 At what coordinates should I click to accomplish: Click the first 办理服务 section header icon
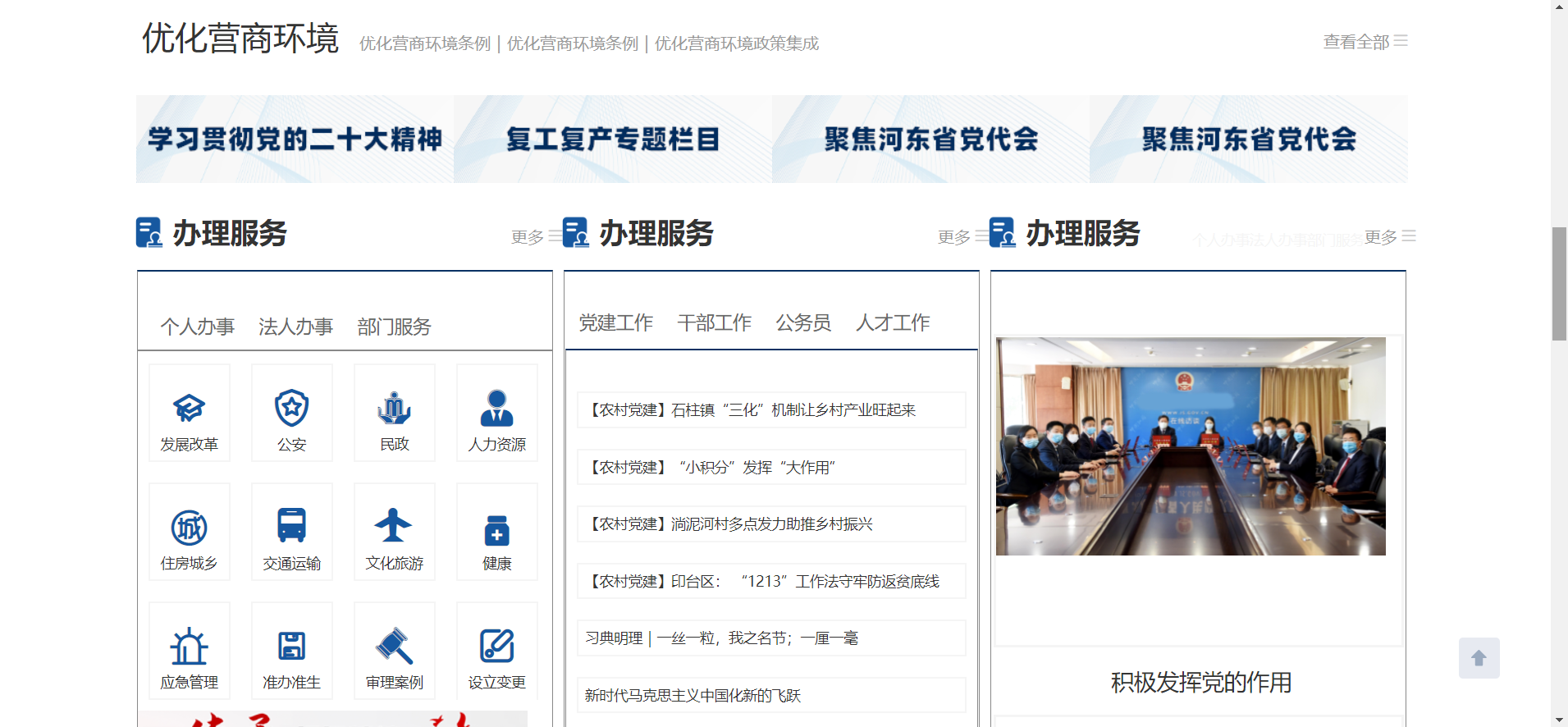pyautogui.click(x=149, y=232)
